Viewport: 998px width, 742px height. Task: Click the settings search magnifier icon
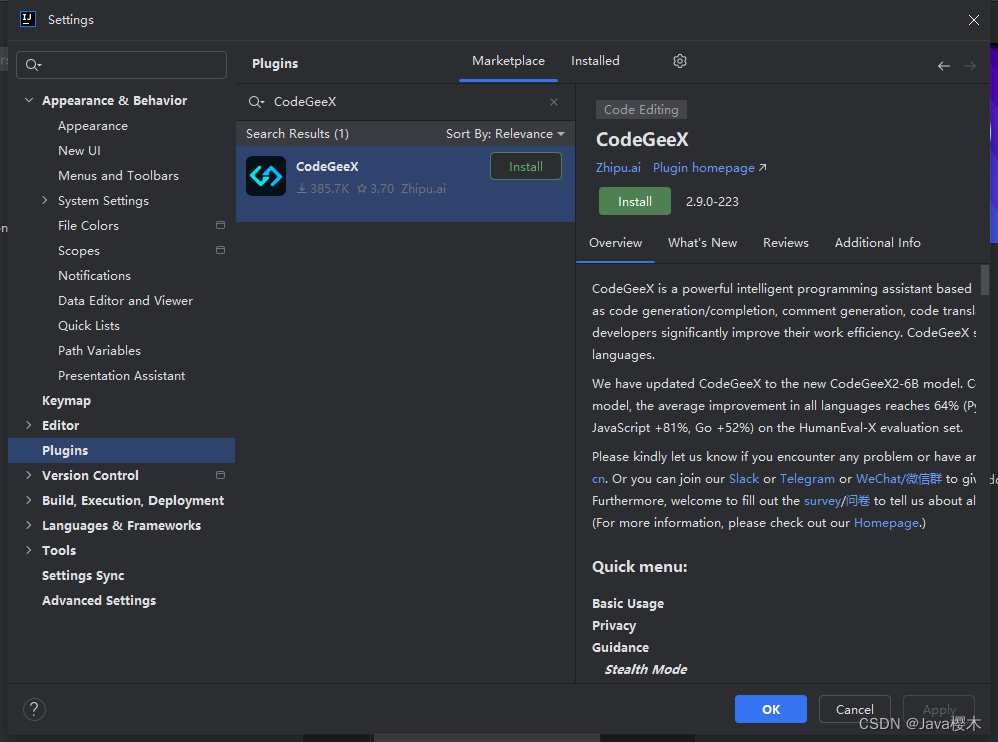coord(33,65)
